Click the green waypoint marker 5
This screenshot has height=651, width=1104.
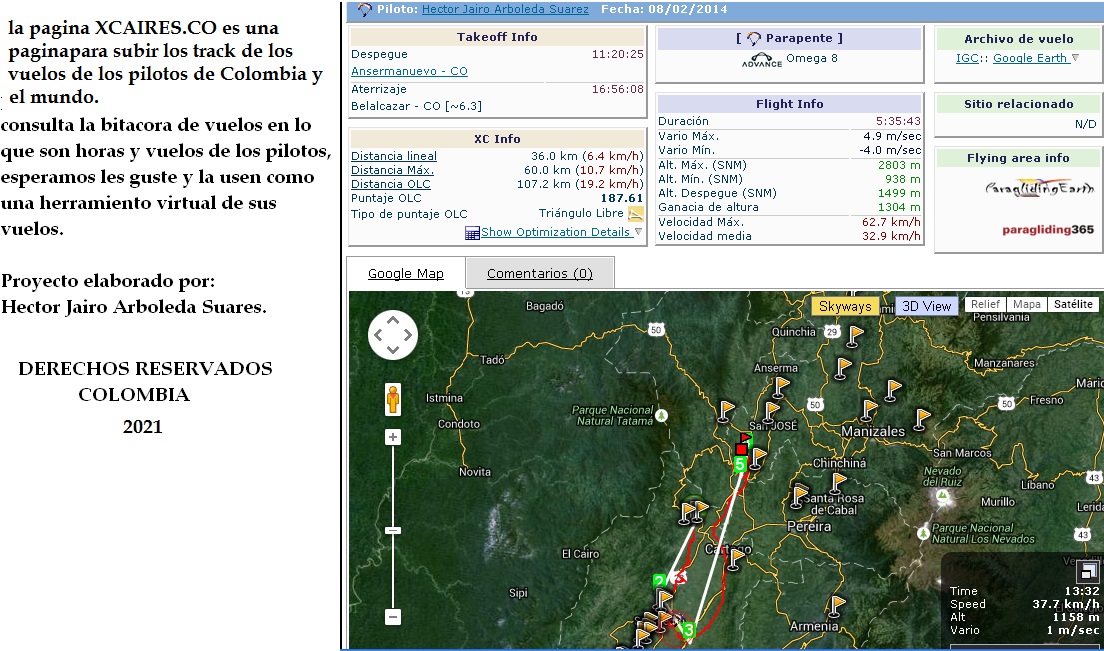(x=739, y=464)
